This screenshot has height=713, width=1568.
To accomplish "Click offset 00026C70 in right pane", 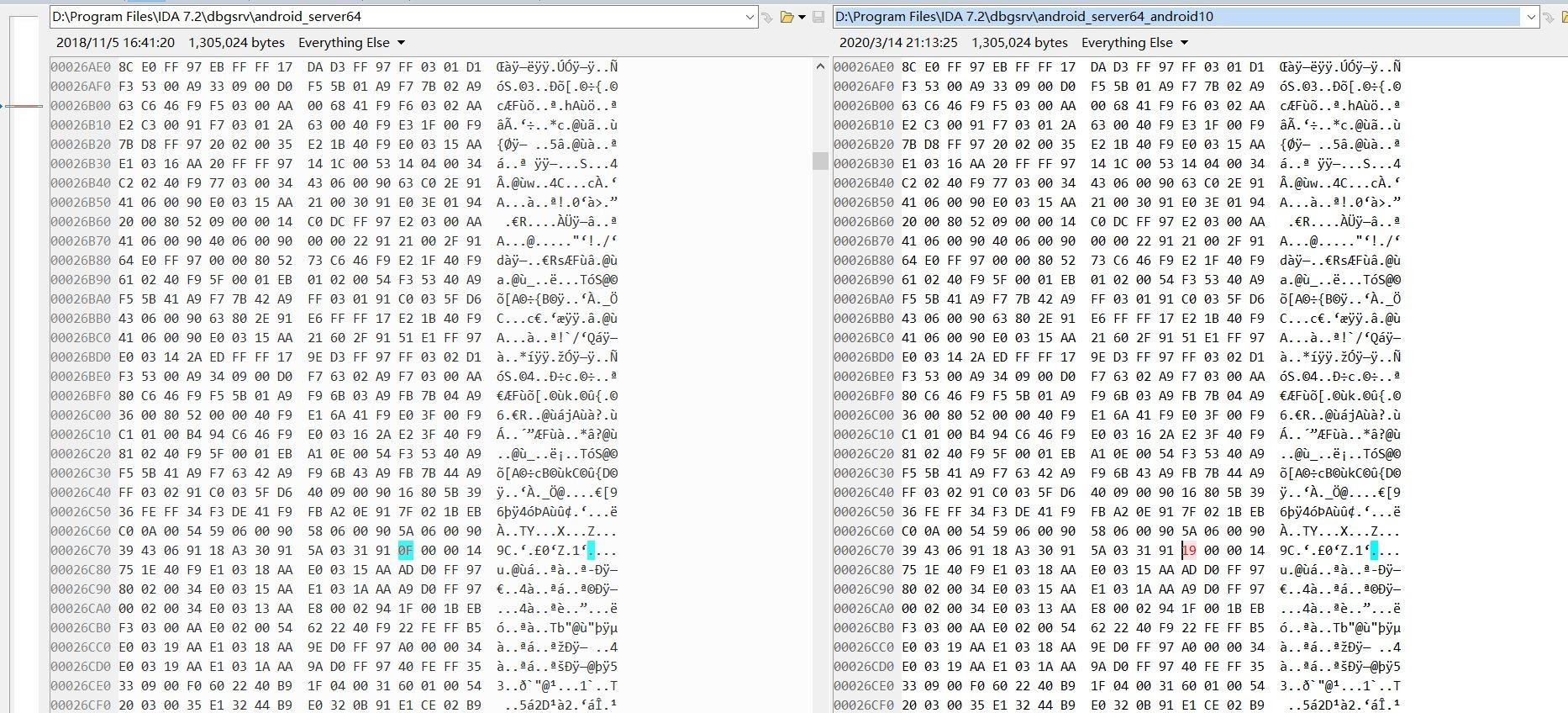I will [x=864, y=551].
